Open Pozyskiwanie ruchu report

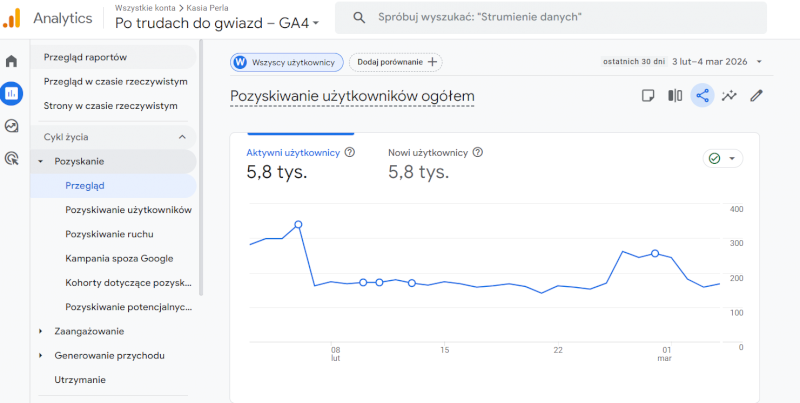(109, 234)
